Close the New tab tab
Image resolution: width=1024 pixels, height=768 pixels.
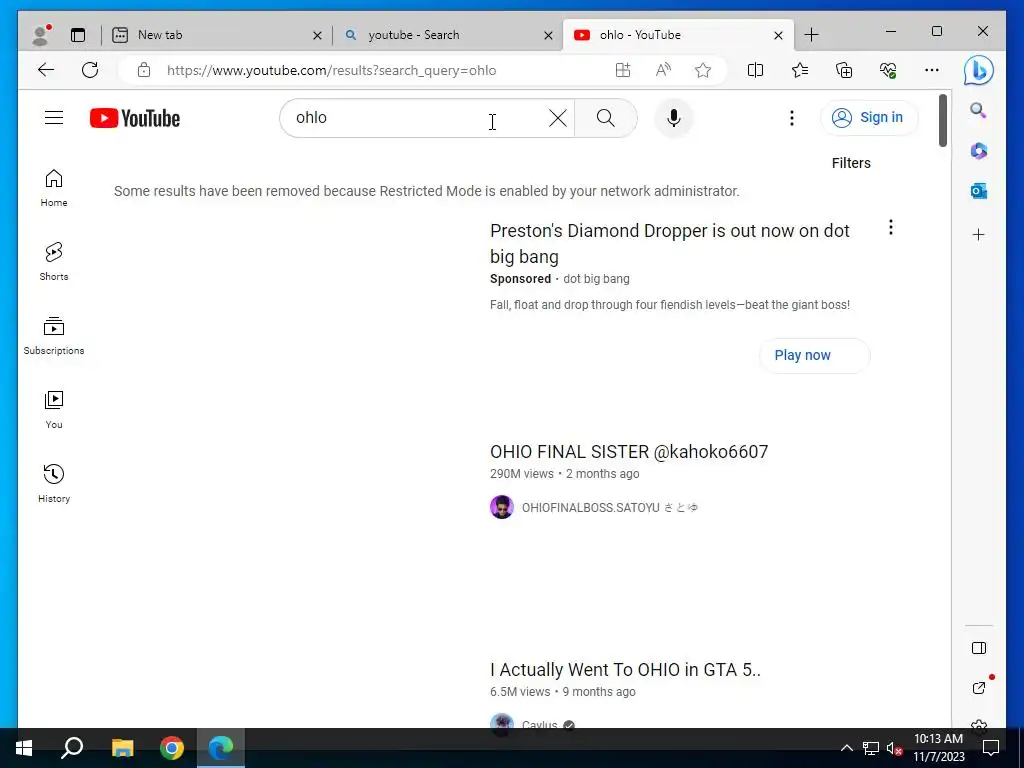[x=317, y=35]
